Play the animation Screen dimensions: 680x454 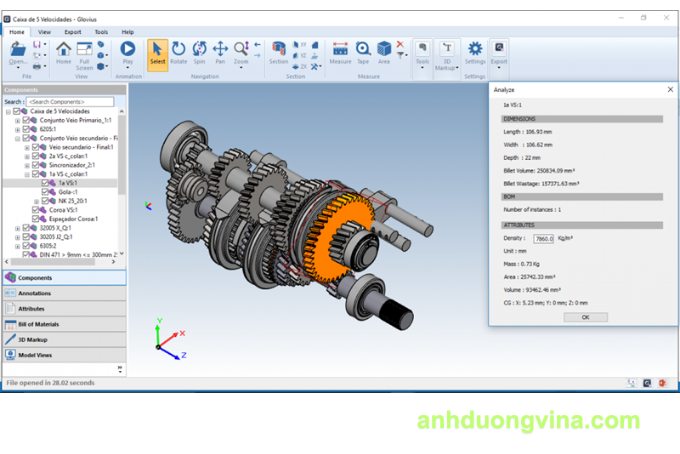coord(127,52)
